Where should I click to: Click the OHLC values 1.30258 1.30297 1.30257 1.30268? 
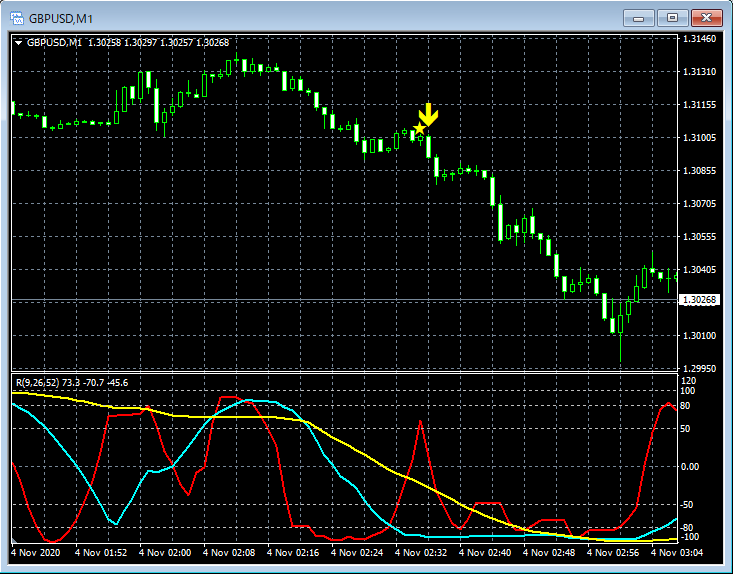[158, 43]
